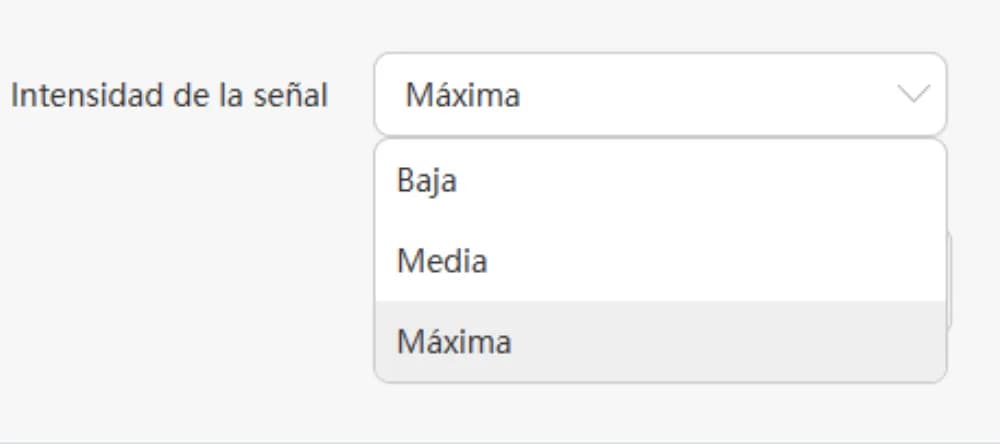Close the dropdown using its down arrow
The width and height of the screenshot is (1000, 444).
point(912,95)
